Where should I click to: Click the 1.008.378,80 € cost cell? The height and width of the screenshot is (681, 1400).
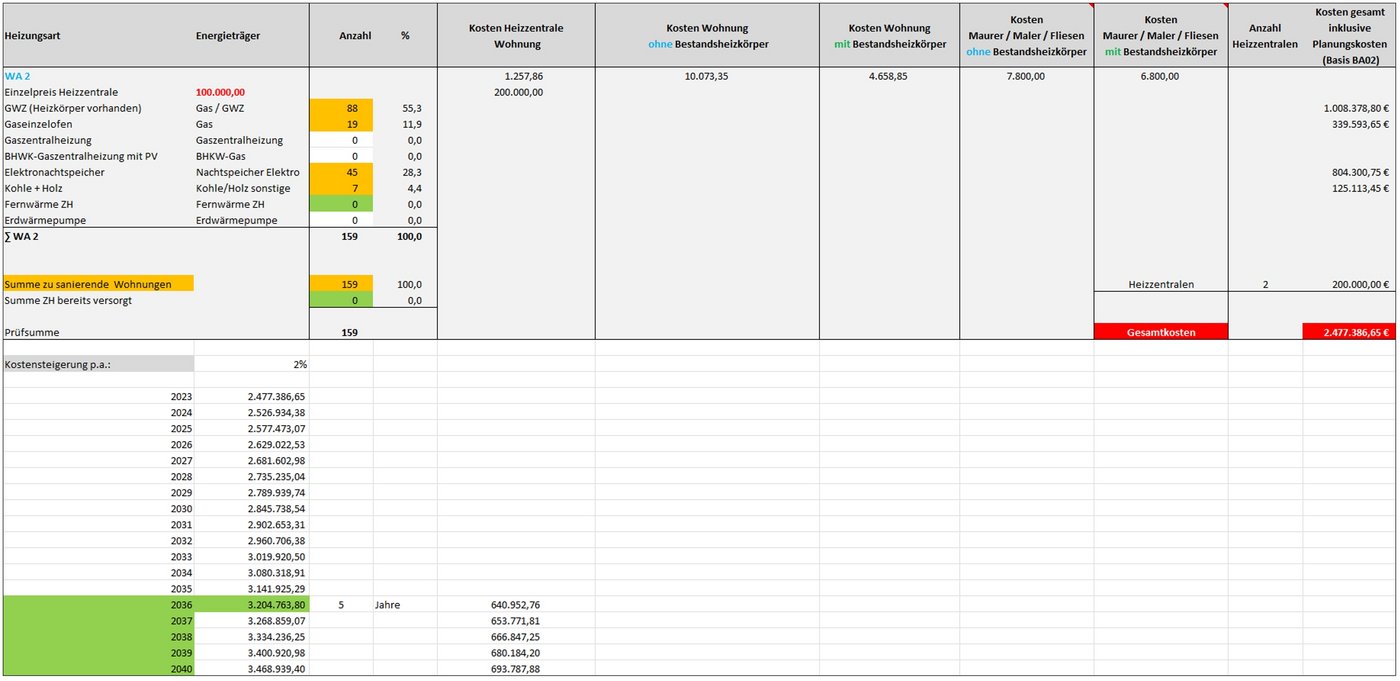click(1348, 108)
